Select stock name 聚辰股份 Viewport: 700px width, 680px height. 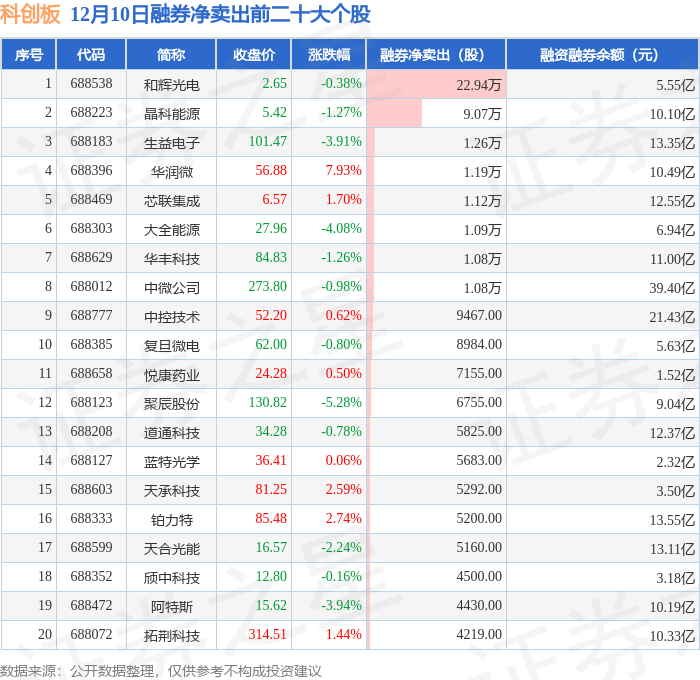click(x=171, y=404)
